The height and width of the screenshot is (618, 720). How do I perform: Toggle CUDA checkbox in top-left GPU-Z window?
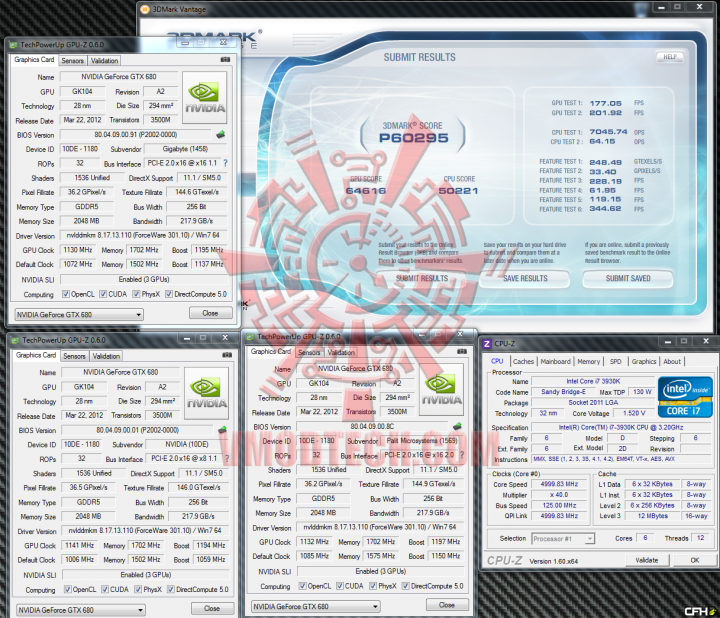[103, 294]
